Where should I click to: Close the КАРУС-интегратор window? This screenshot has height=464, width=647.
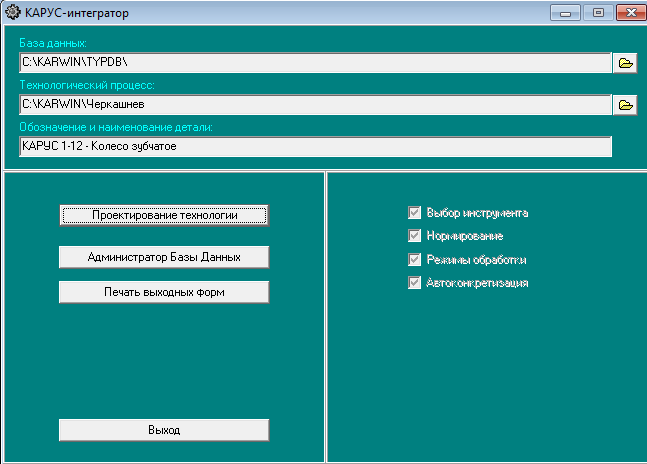click(631, 13)
